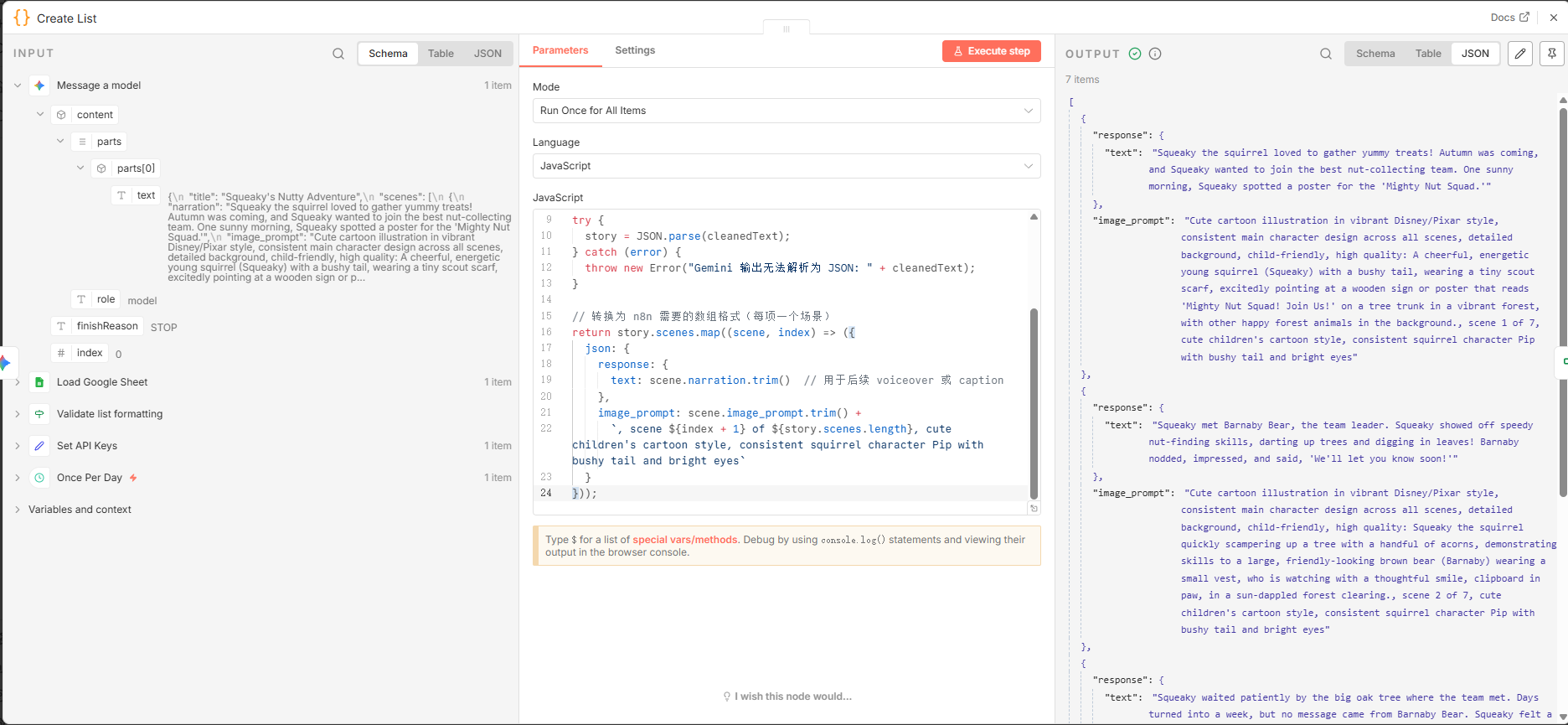1568x725 pixels.
Task: Click the Once Per Day clock icon
Action: 39,478
